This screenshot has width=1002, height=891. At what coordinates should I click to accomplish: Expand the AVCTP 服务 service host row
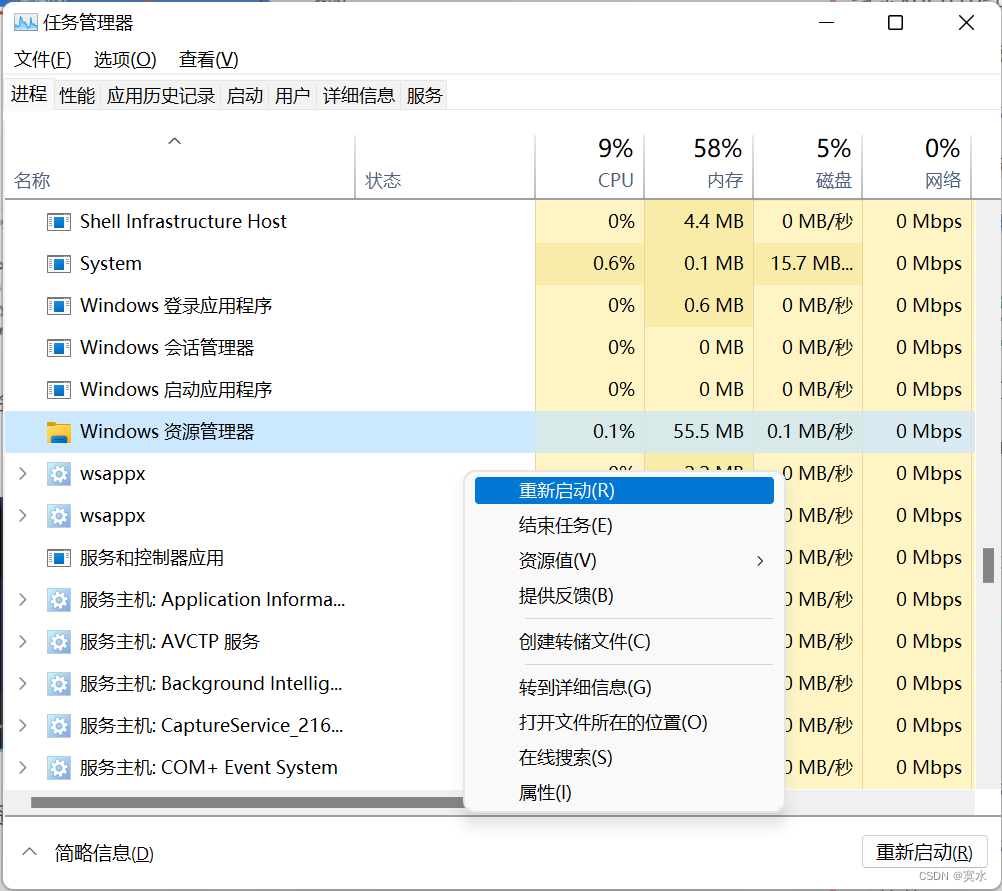click(x=23, y=641)
